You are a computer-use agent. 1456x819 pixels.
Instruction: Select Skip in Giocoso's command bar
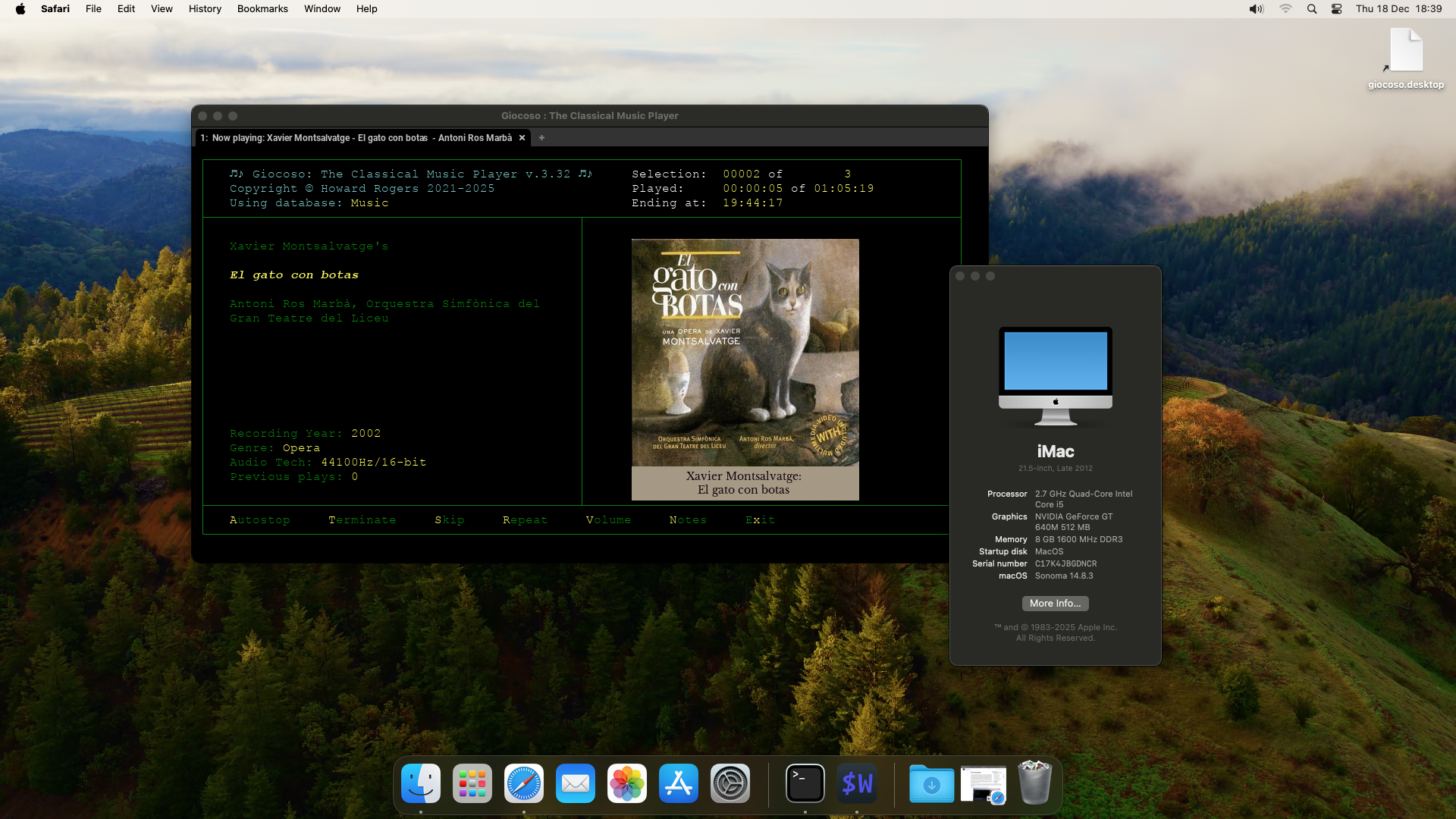coord(450,520)
